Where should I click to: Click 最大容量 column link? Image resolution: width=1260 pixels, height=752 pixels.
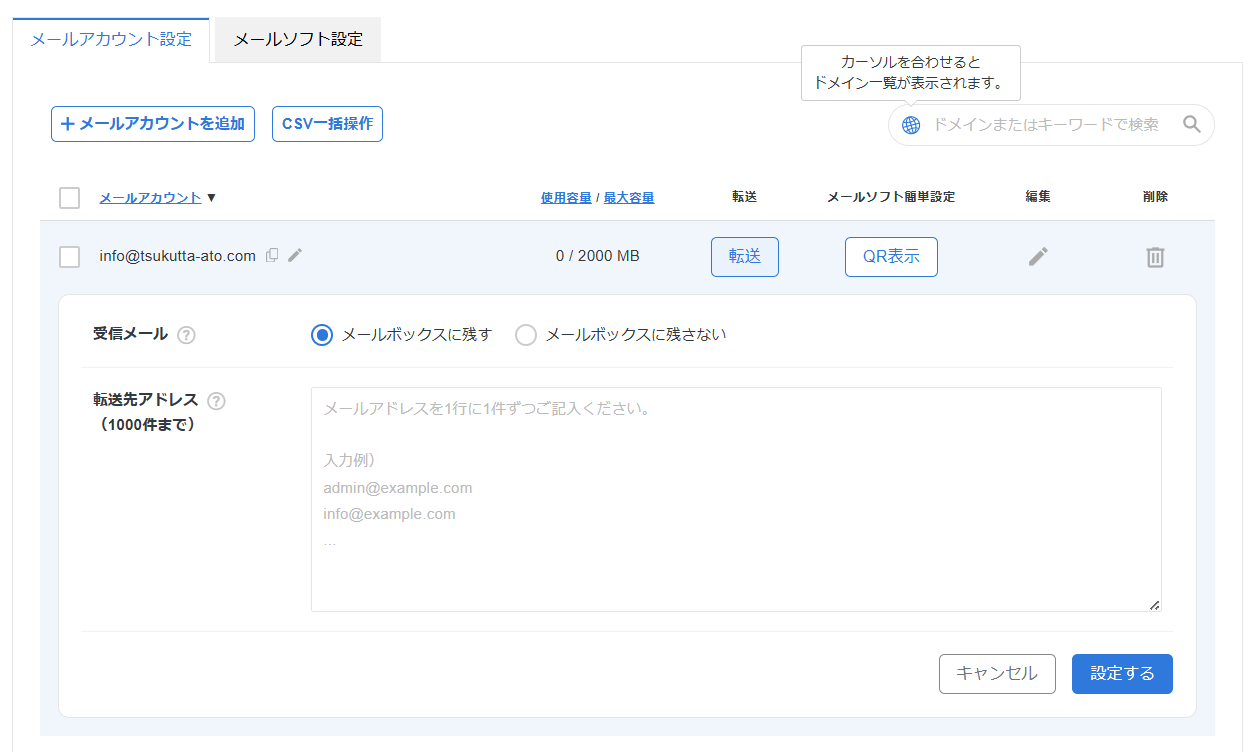(629, 198)
